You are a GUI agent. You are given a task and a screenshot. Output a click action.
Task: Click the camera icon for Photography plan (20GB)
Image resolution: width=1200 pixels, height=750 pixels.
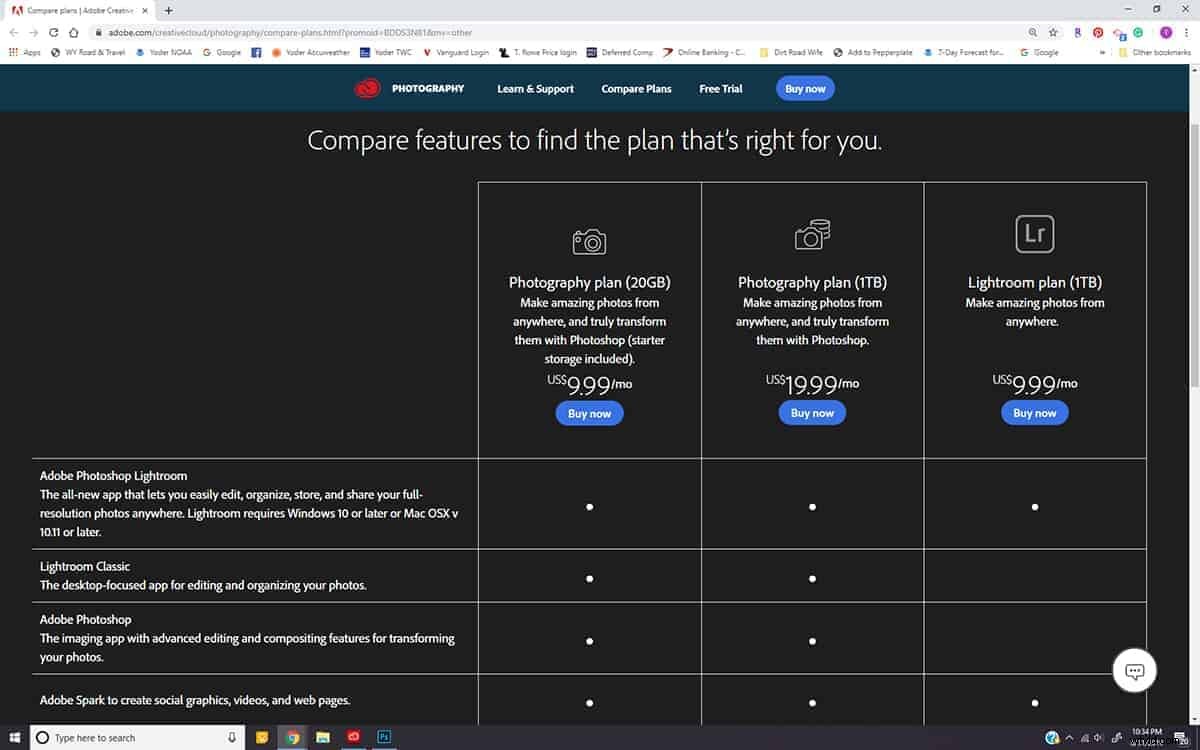click(x=589, y=241)
